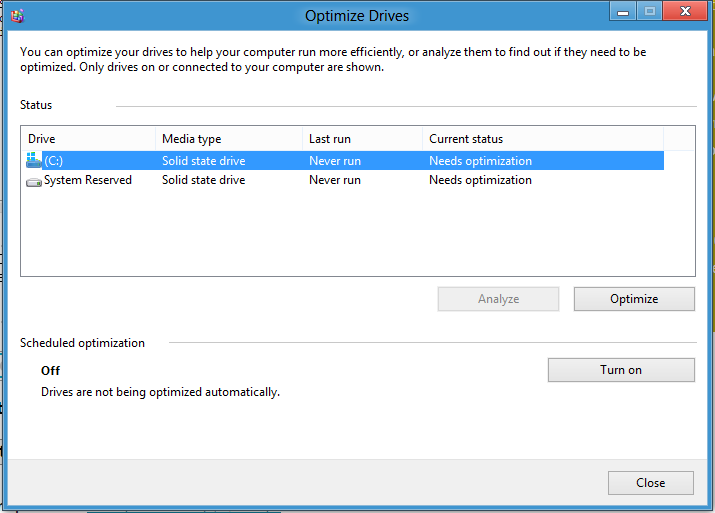The height and width of the screenshot is (513, 715).
Task: Select the (C:) drive row
Action: 344,161
